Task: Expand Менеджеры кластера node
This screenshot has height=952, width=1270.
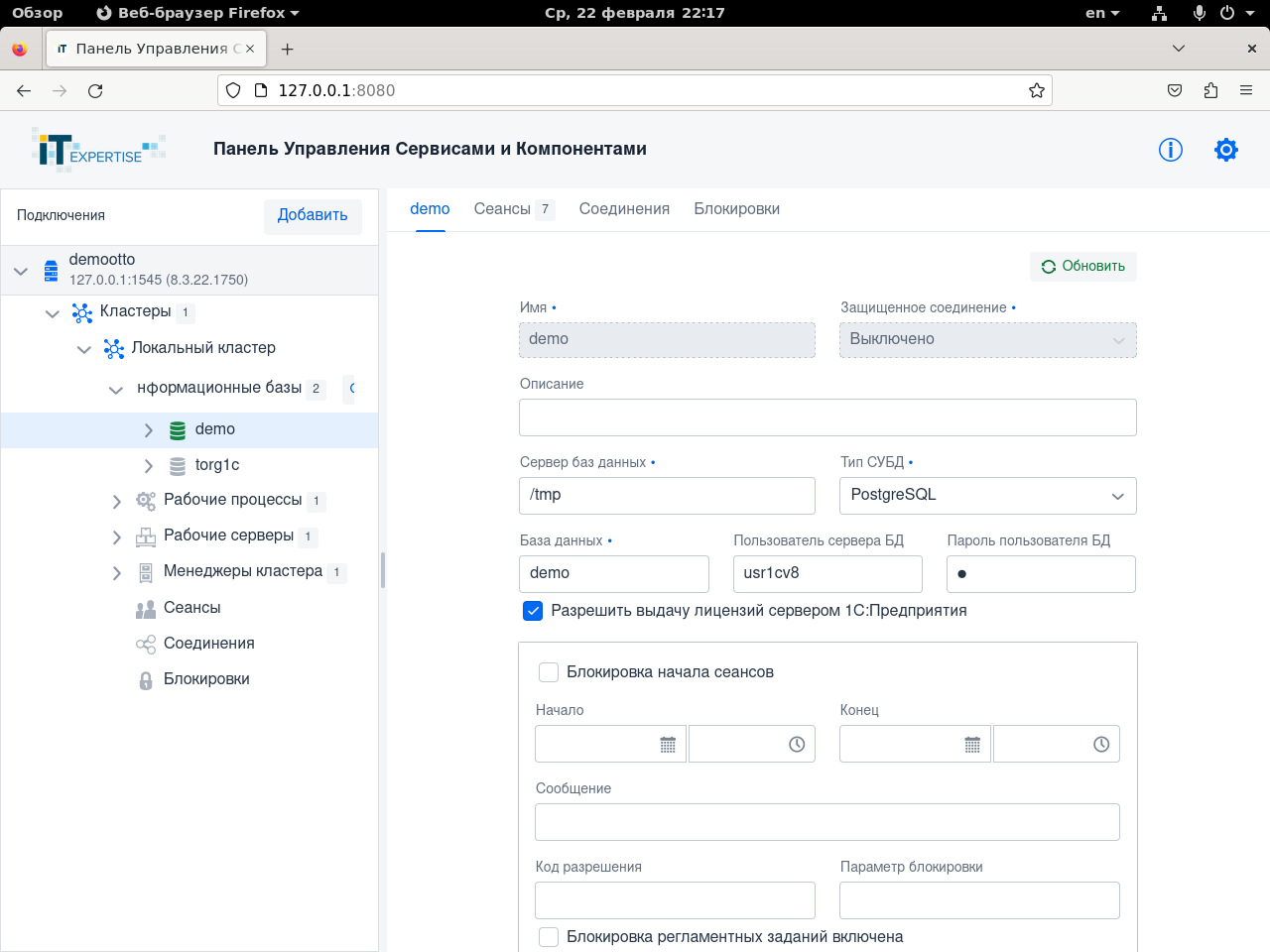Action: coord(116,573)
